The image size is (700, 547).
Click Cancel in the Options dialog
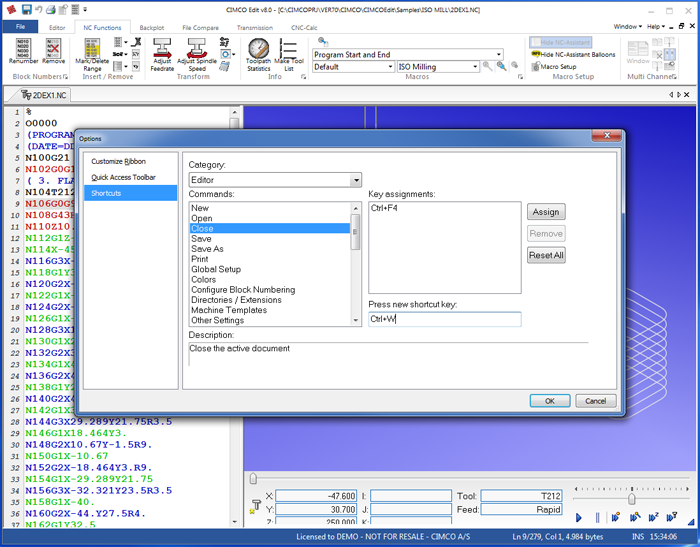596,401
